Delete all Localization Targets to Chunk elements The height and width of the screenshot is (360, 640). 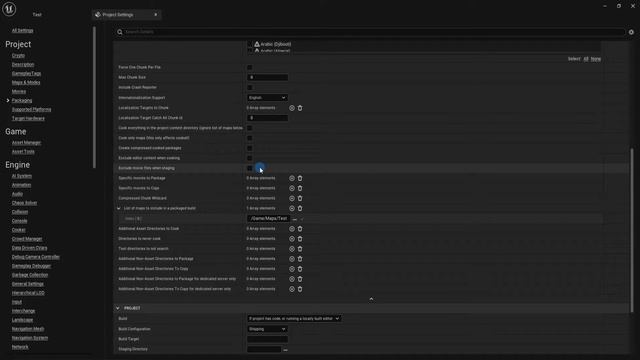(x=300, y=108)
